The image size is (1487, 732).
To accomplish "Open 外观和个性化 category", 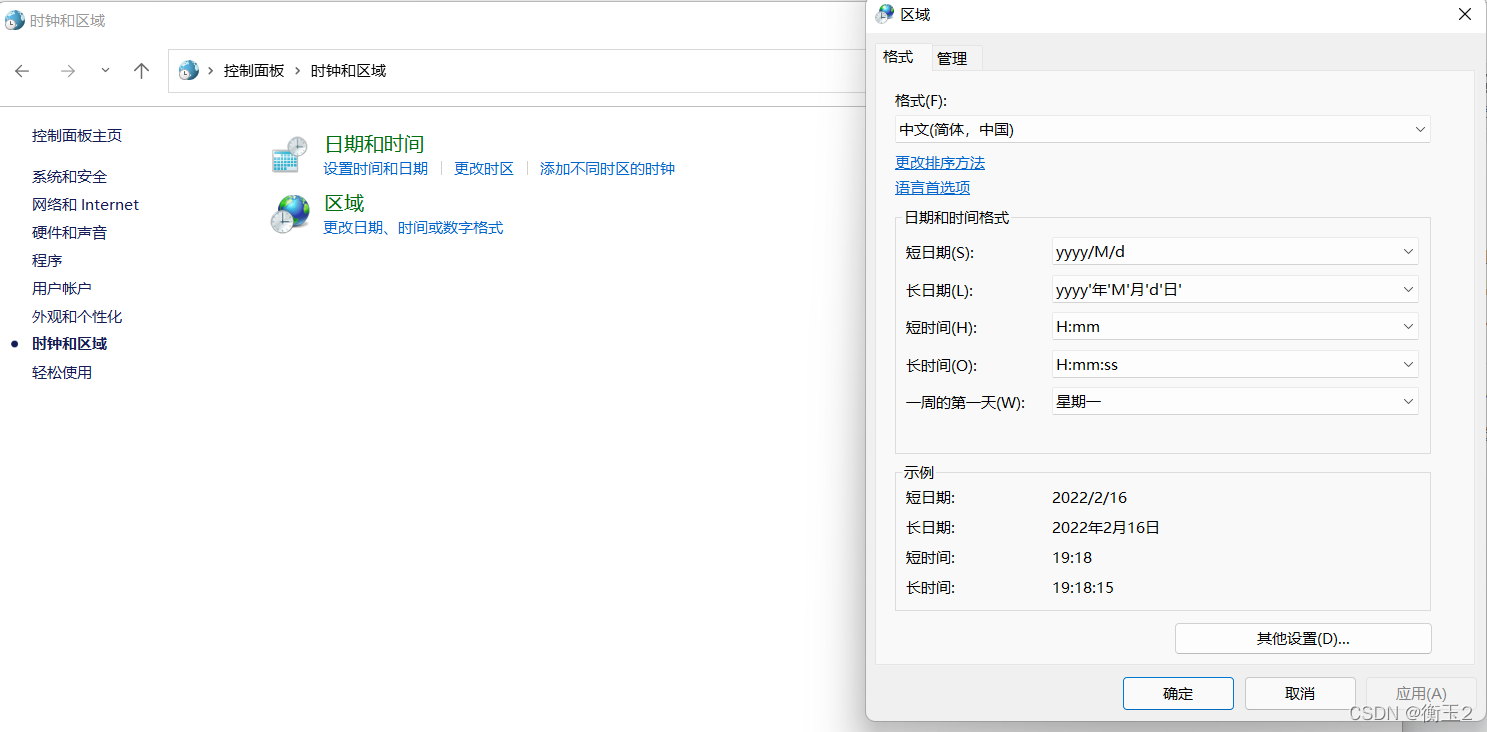I will [77, 317].
